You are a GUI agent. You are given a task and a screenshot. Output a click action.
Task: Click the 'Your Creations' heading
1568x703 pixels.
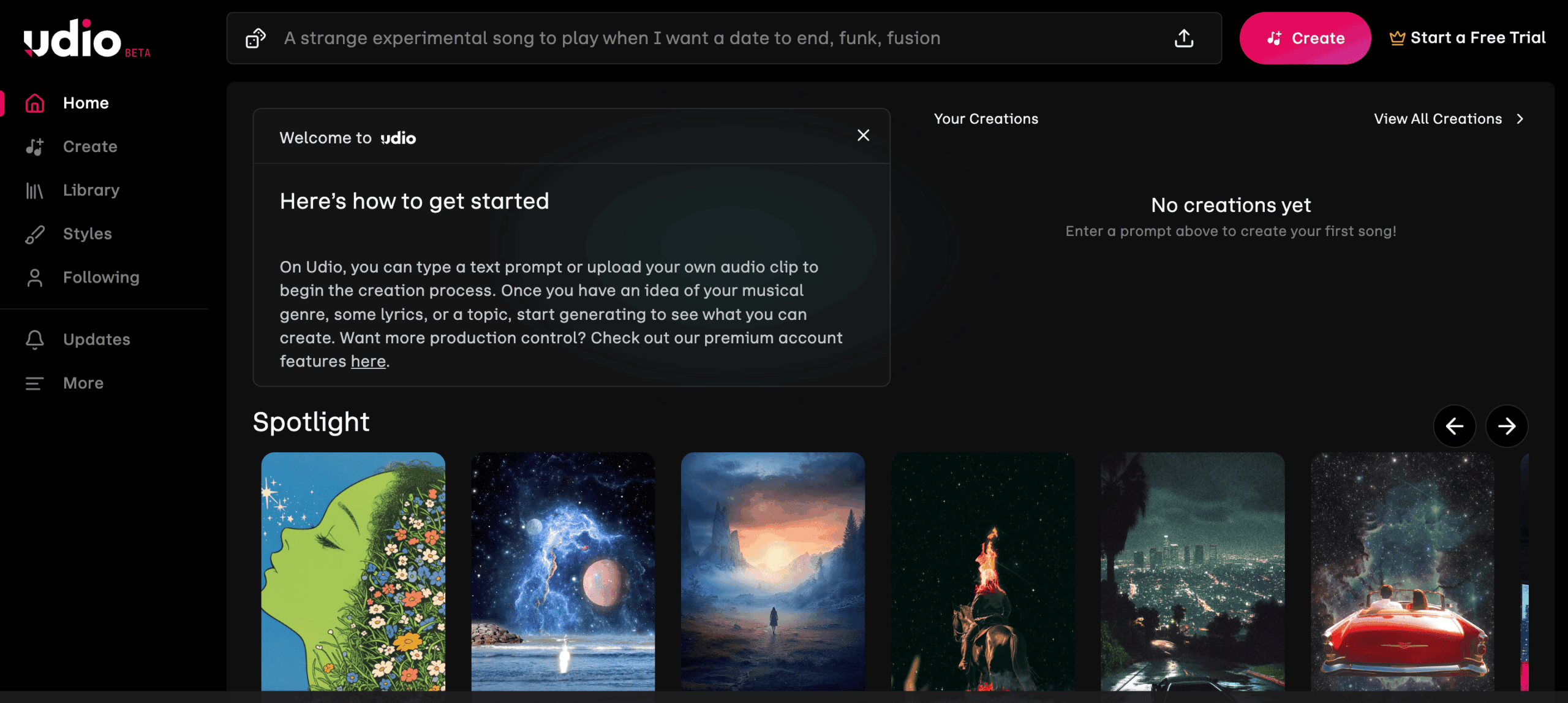pos(986,119)
